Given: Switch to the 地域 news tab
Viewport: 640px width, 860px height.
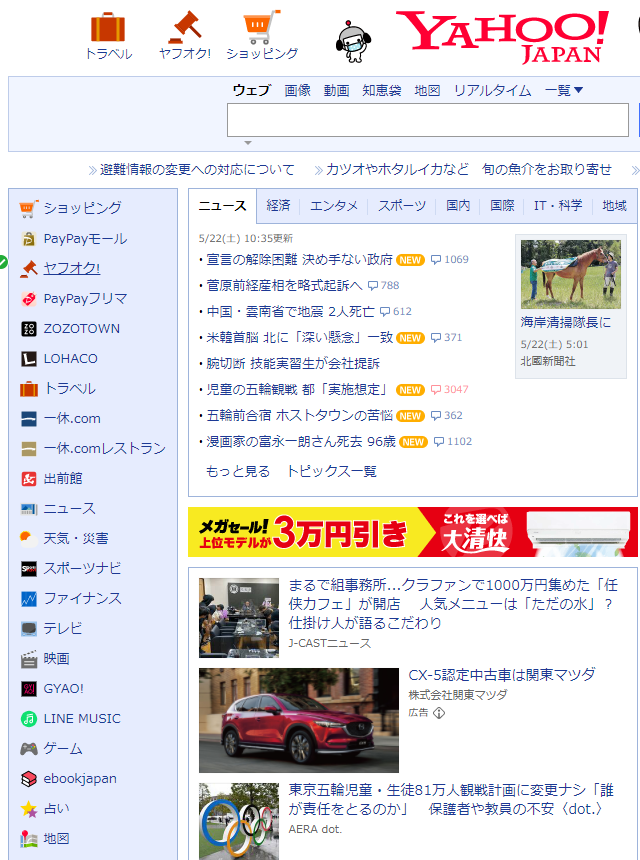Looking at the screenshot, I should coord(614,206).
